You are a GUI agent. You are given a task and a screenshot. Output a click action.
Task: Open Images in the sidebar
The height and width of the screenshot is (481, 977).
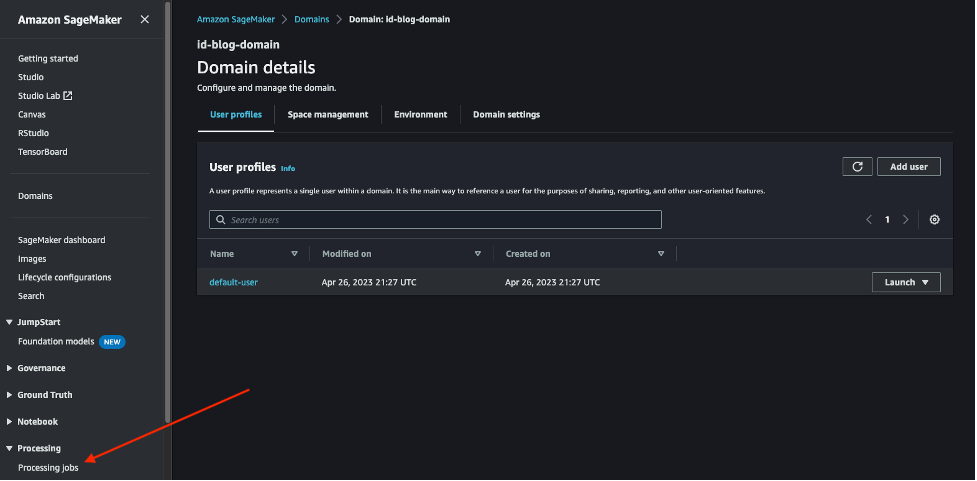[x=32, y=259]
